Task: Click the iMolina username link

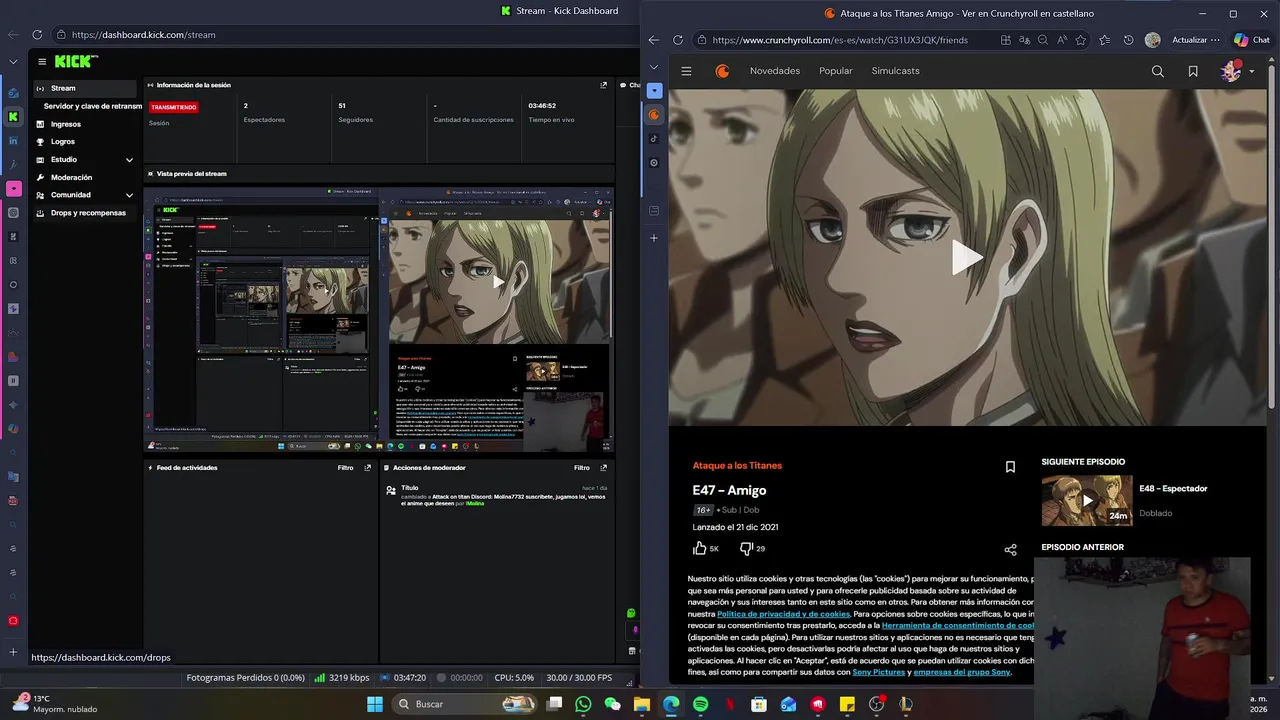Action: pos(475,504)
